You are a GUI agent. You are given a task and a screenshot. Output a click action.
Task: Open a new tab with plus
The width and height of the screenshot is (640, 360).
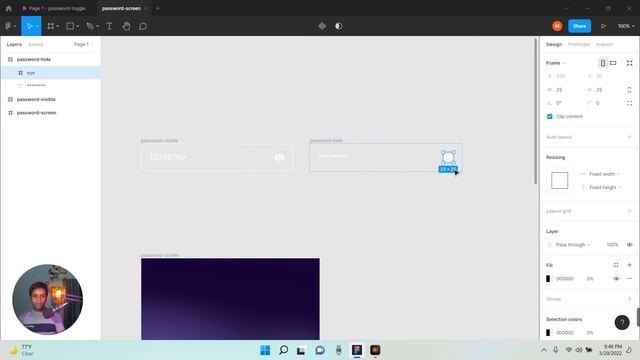tap(158, 8)
